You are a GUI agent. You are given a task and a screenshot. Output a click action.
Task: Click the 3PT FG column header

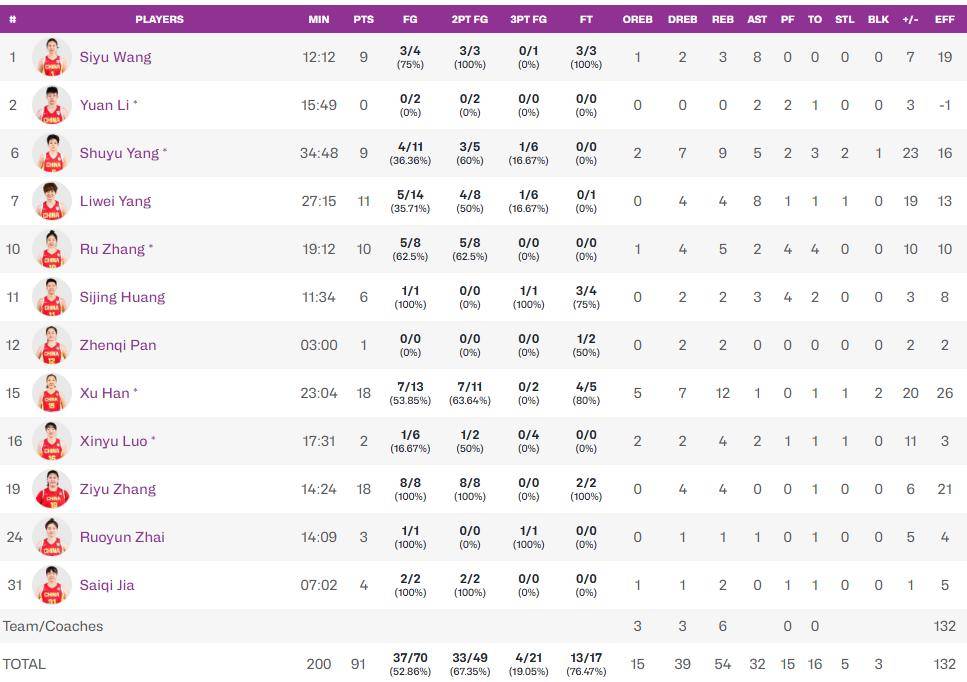point(528,19)
